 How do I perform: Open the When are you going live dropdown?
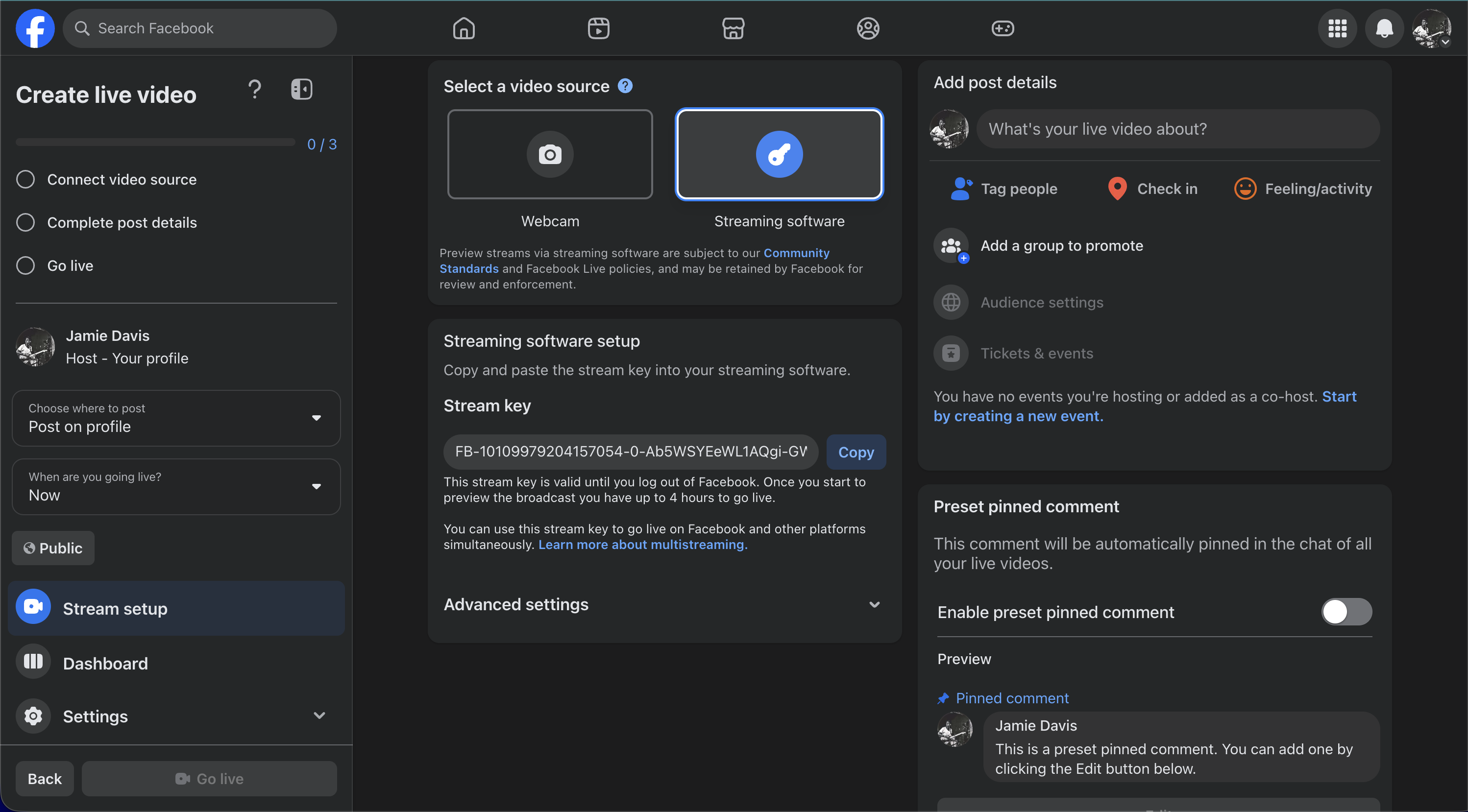click(176, 487)
